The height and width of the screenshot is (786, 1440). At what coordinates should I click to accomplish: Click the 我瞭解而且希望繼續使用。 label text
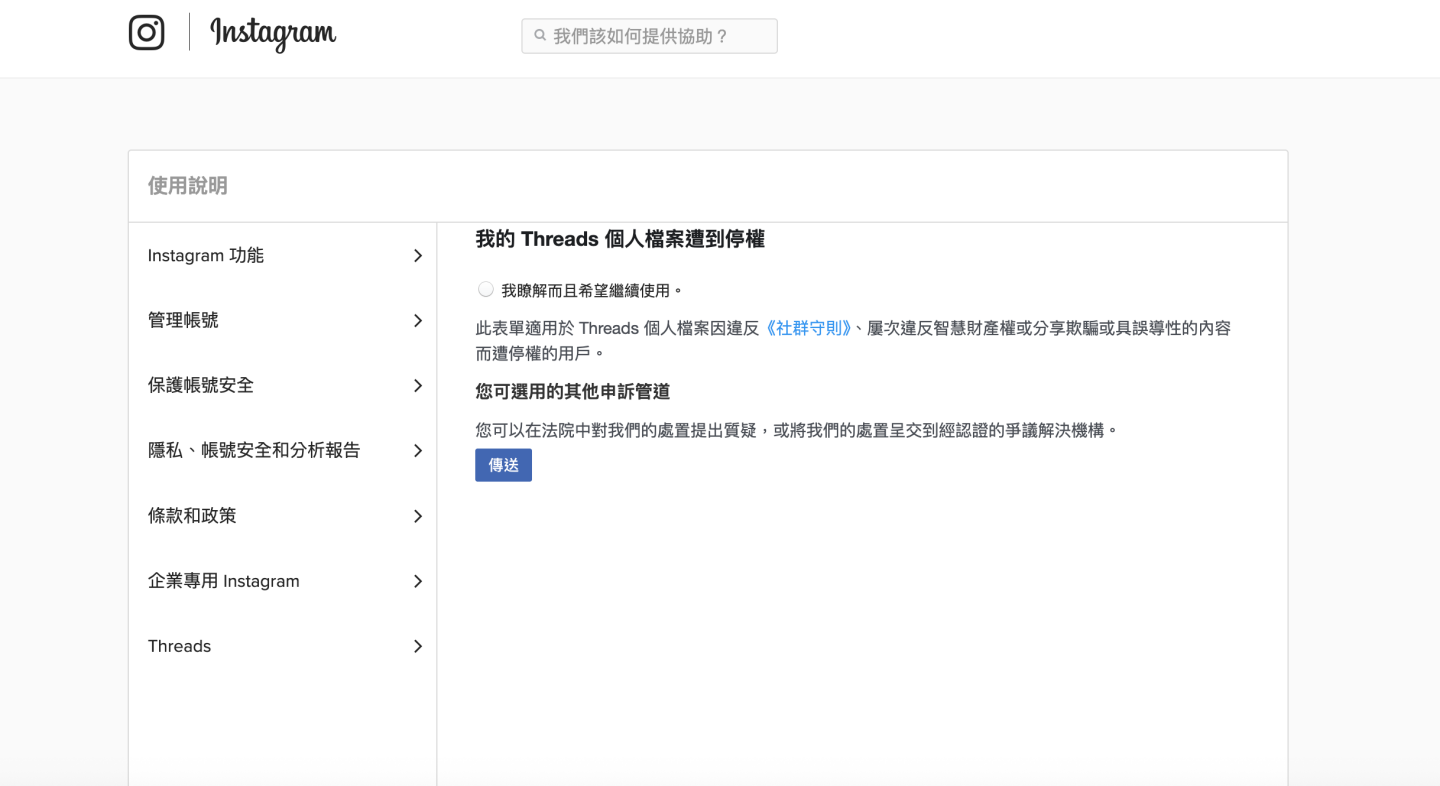coord(592,291)
